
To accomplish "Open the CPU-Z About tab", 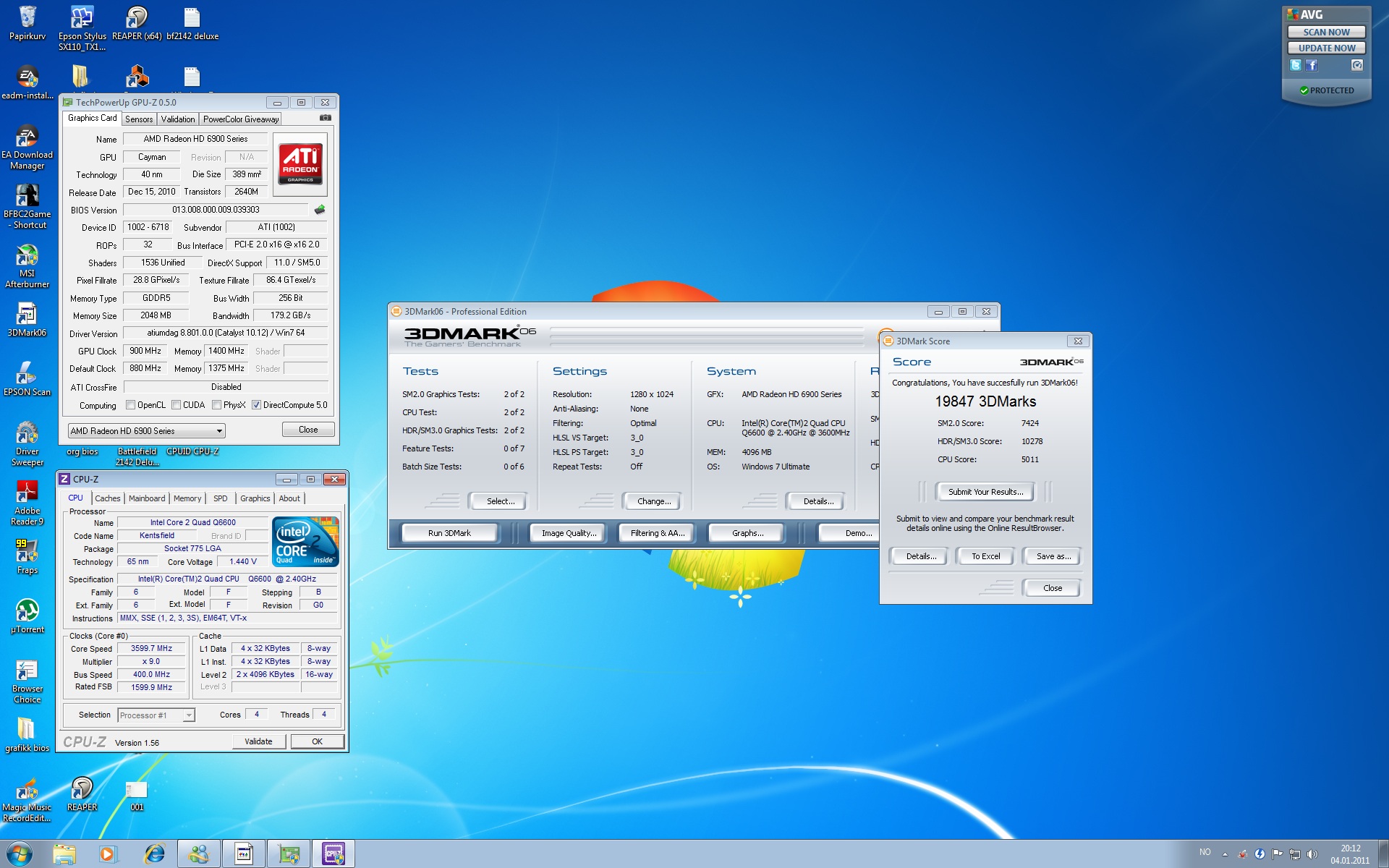I will tap(289, 498).
